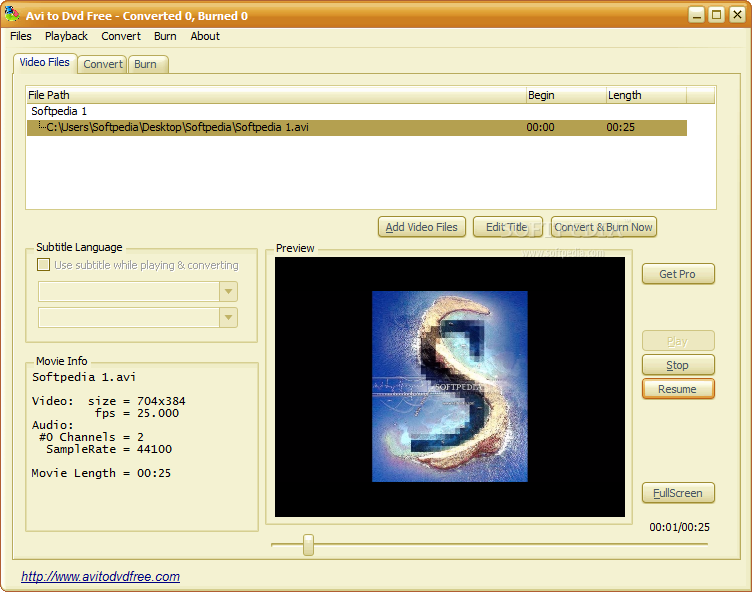Viewport: 752px width, 592px height.
Task: Open the Files menu
Action: tap(21, 36)
